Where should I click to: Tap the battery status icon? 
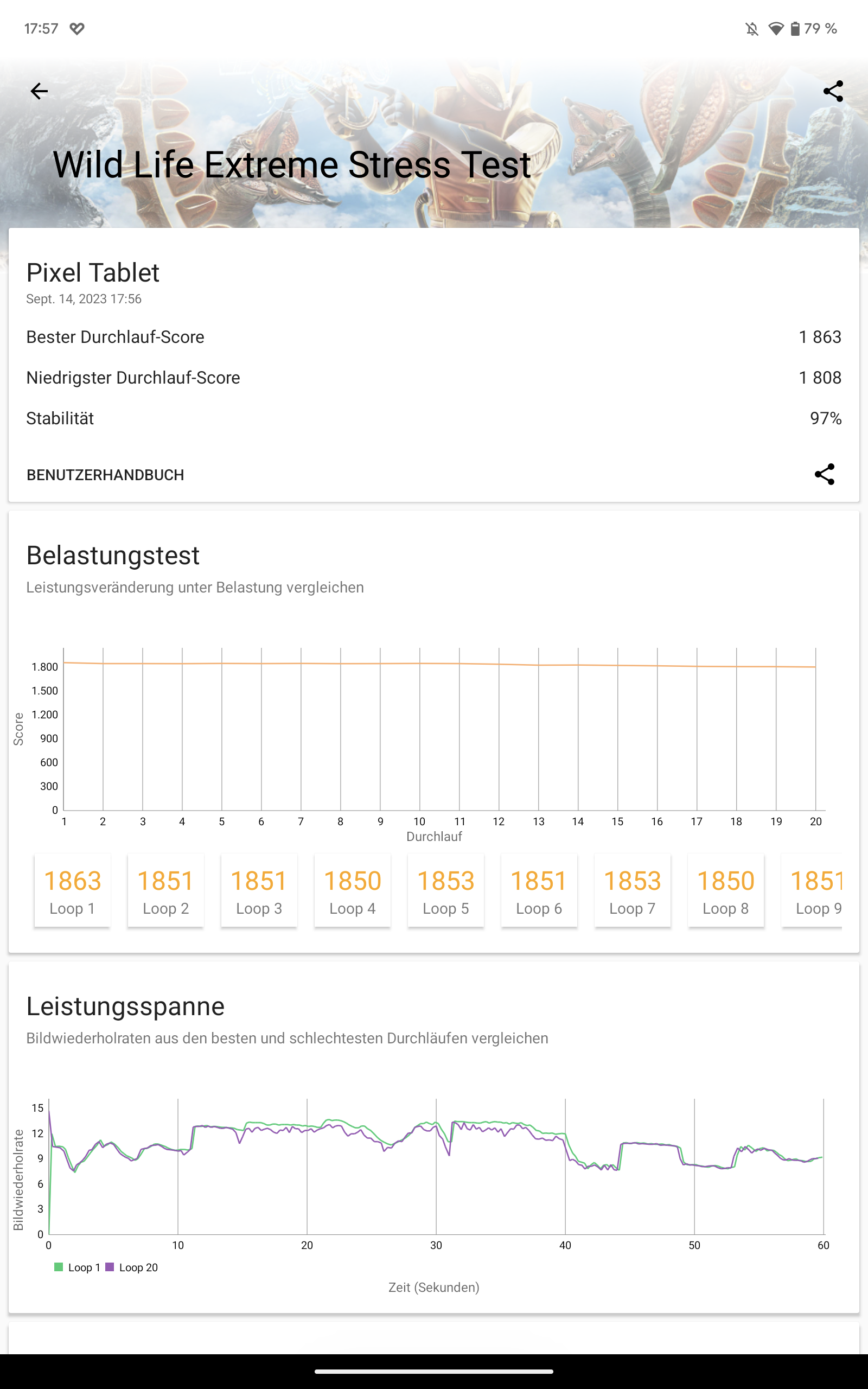pos(795,29)
